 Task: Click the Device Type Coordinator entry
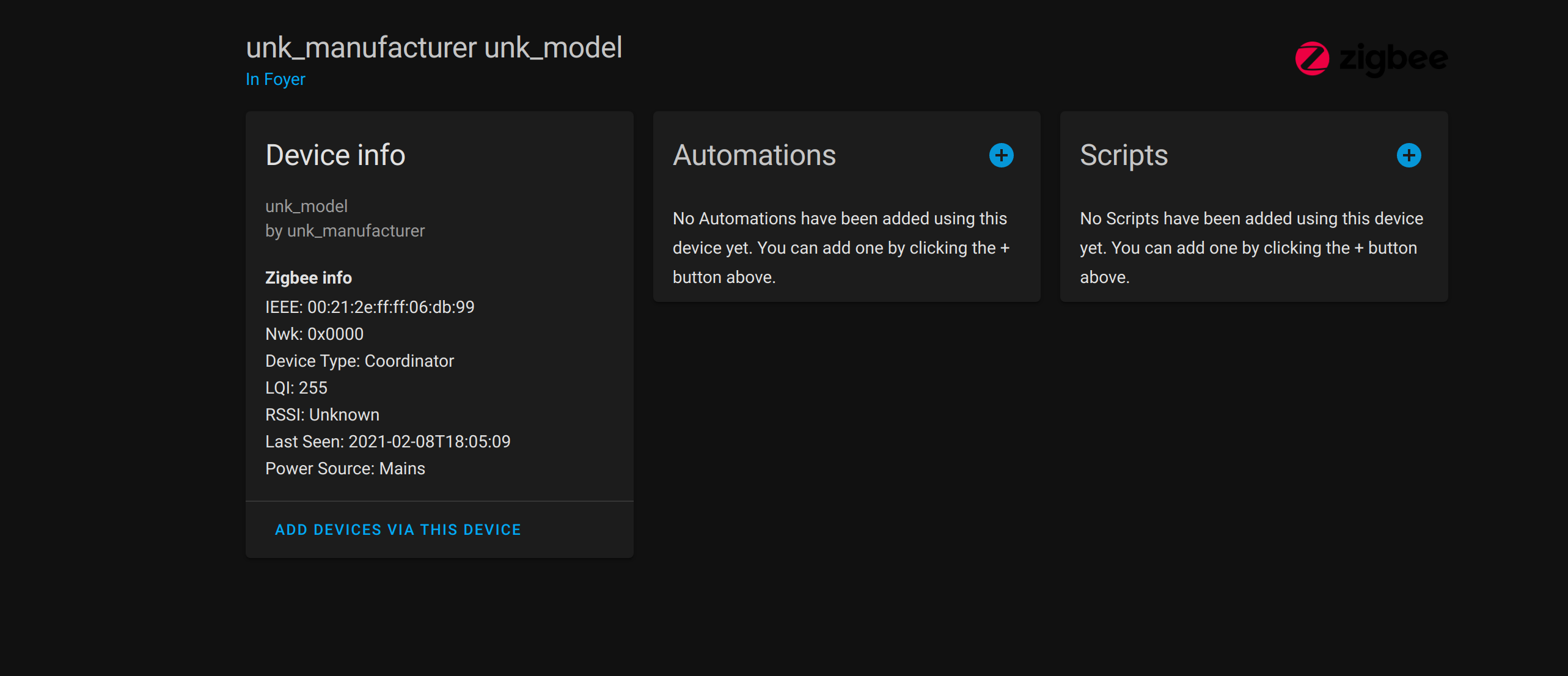(359, 361)
